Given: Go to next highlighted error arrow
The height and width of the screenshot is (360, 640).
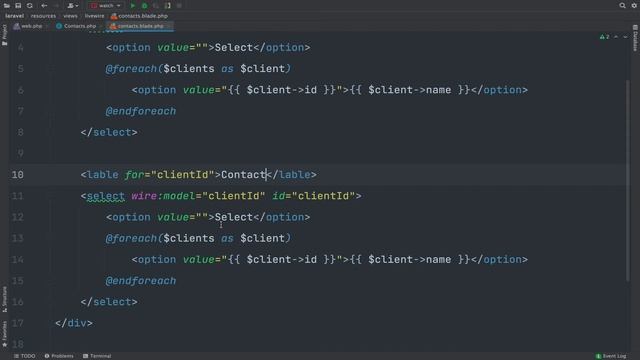Looking at the screenshot, I should 625,37.
